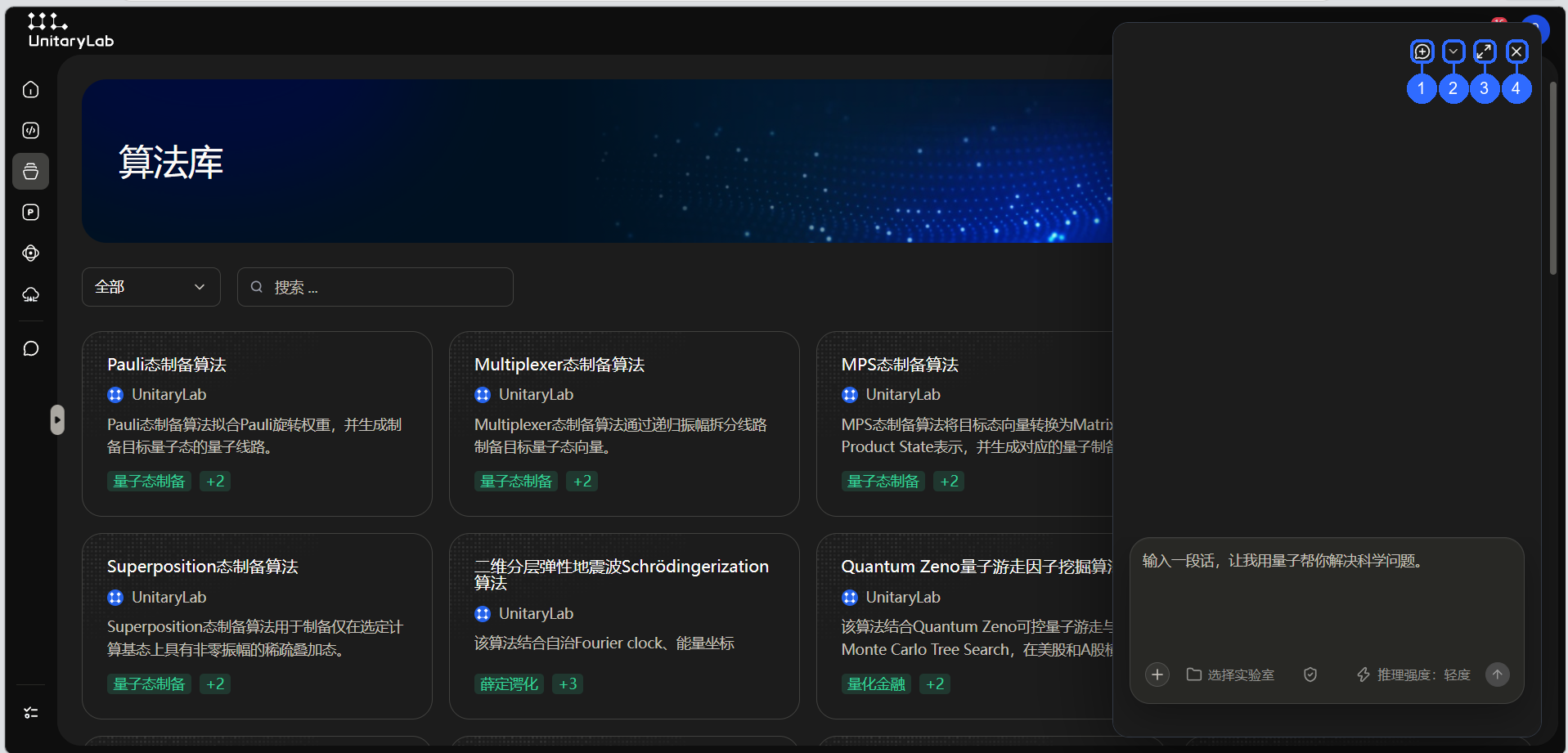Select the algorithm library sidebar icon
Screen dimensions: 1568x753
click(31, 171)
